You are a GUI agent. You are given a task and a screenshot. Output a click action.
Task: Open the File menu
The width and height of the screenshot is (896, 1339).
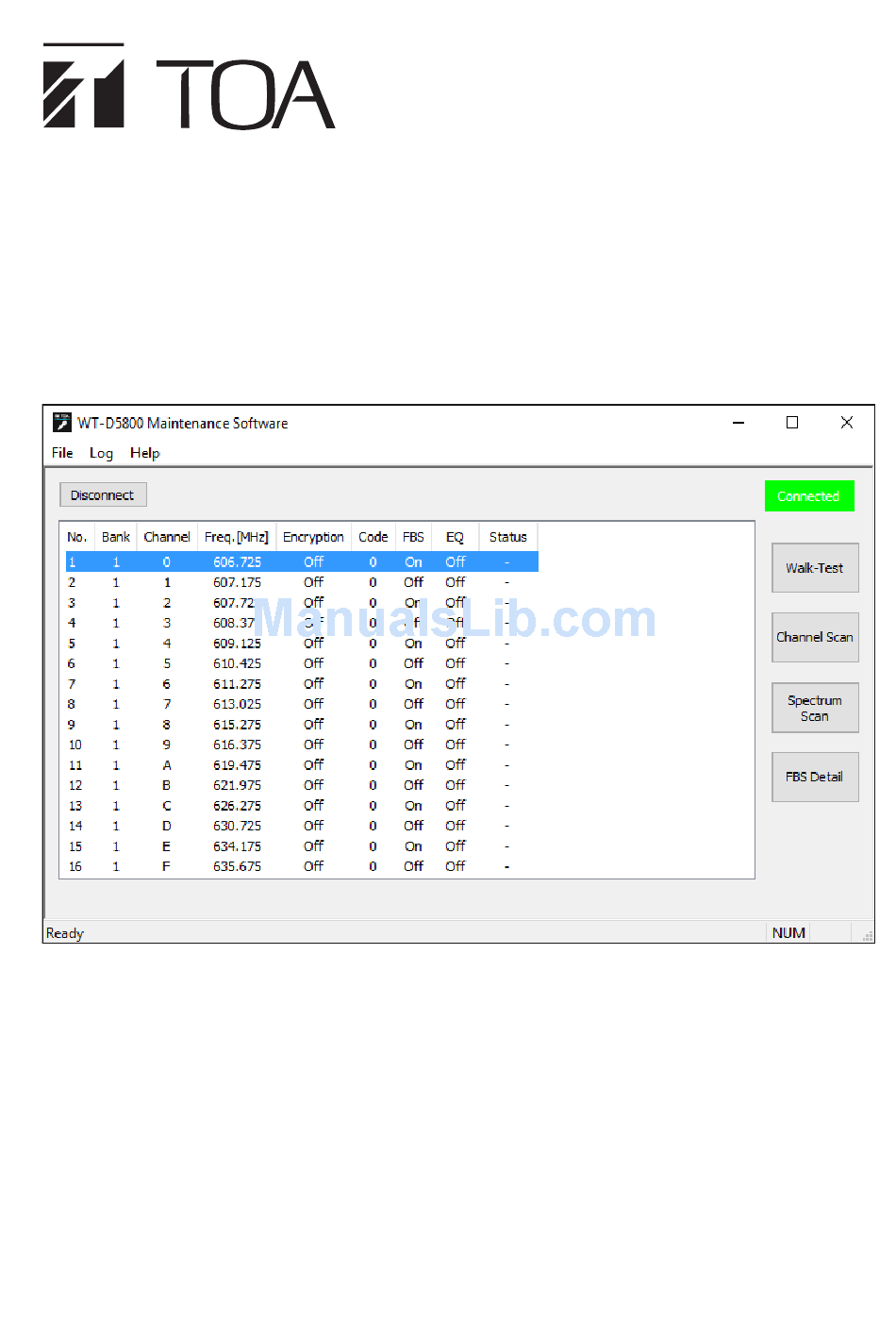click(62, 453)
